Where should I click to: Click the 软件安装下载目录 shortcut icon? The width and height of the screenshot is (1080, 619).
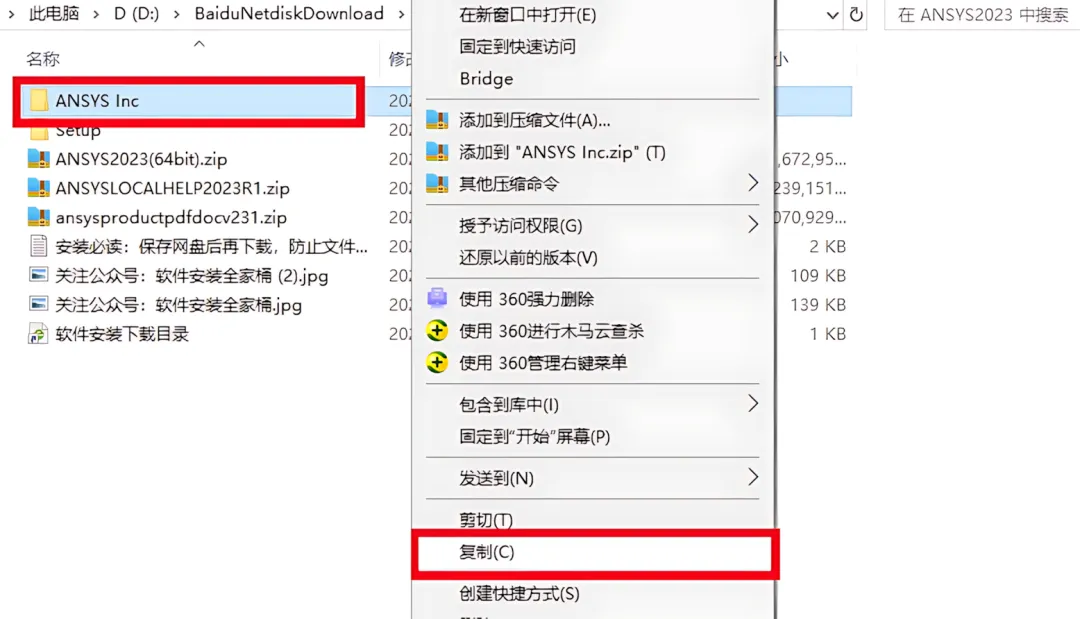coord(38,334)
